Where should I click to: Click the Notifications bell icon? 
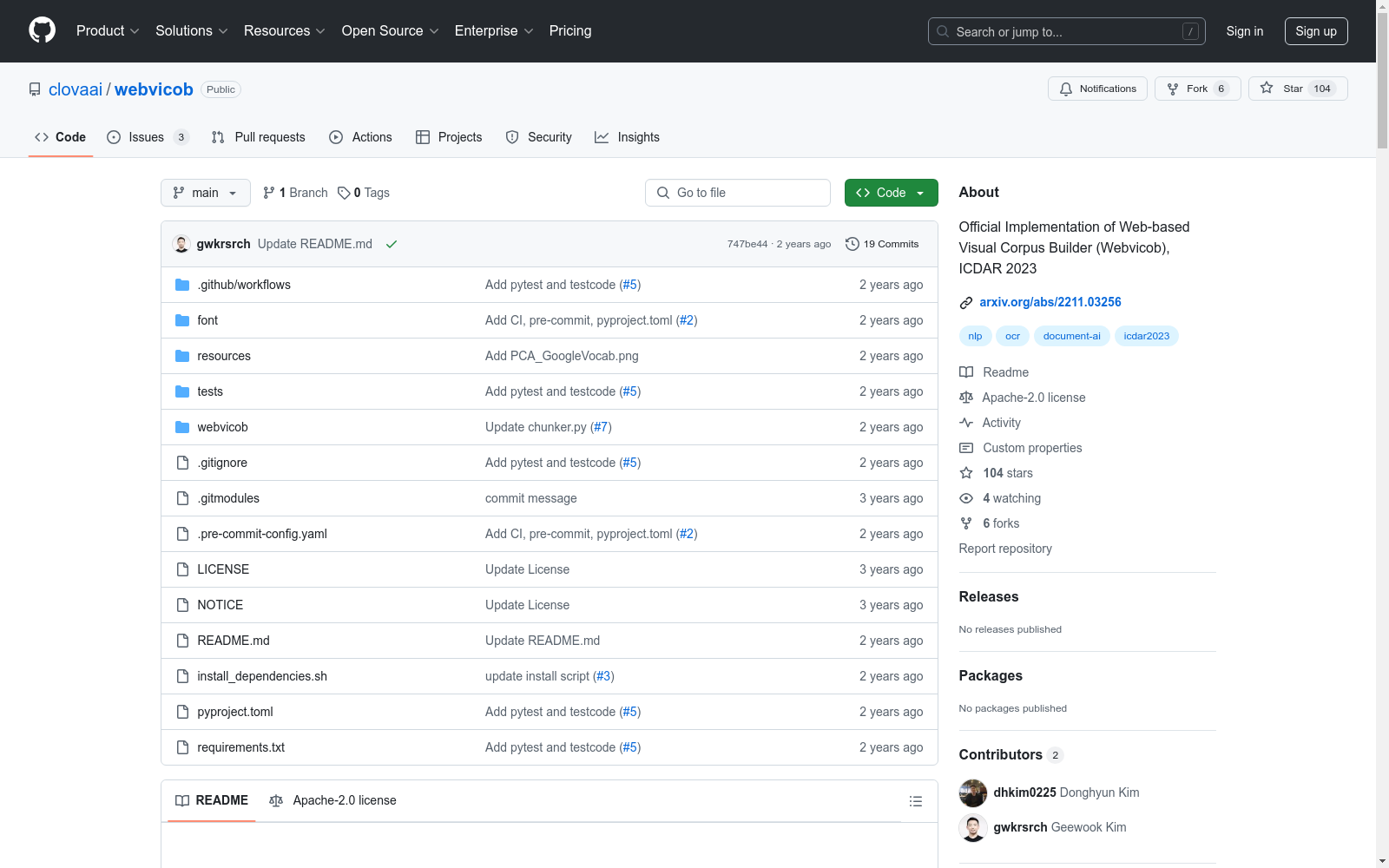pyautogui.click(x=1066, y=89)
